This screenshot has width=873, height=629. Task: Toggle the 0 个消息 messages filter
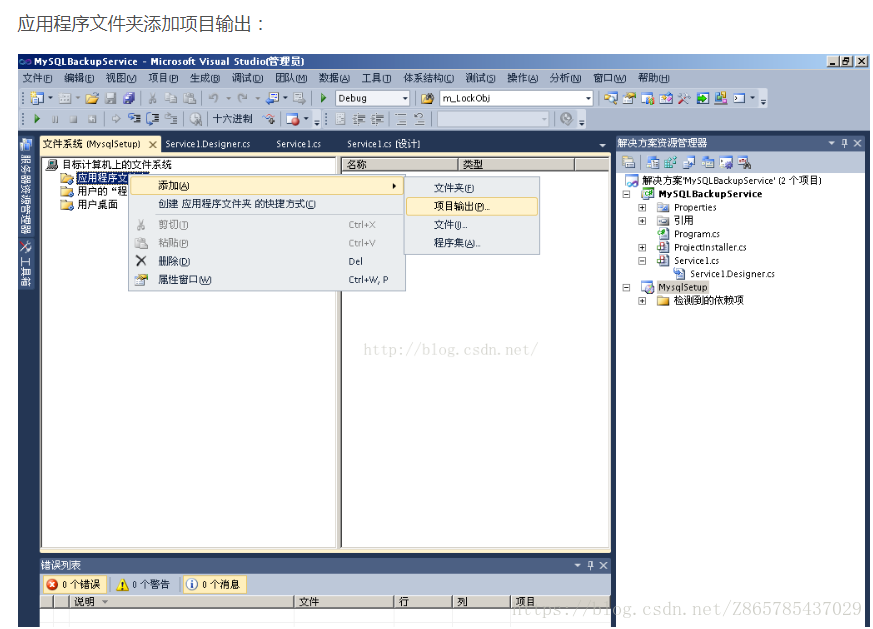point(214,584)
